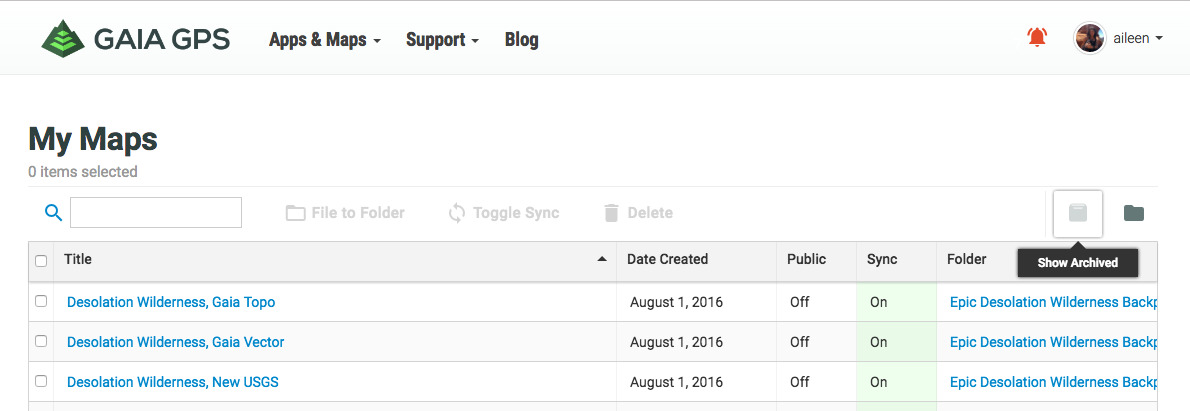
Task: Focus the map search text field
Action: [156, 212]
